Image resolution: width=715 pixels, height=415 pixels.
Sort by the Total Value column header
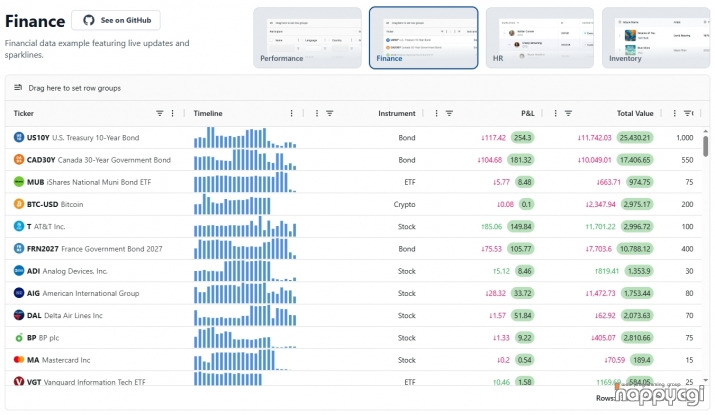coord(635,113)
